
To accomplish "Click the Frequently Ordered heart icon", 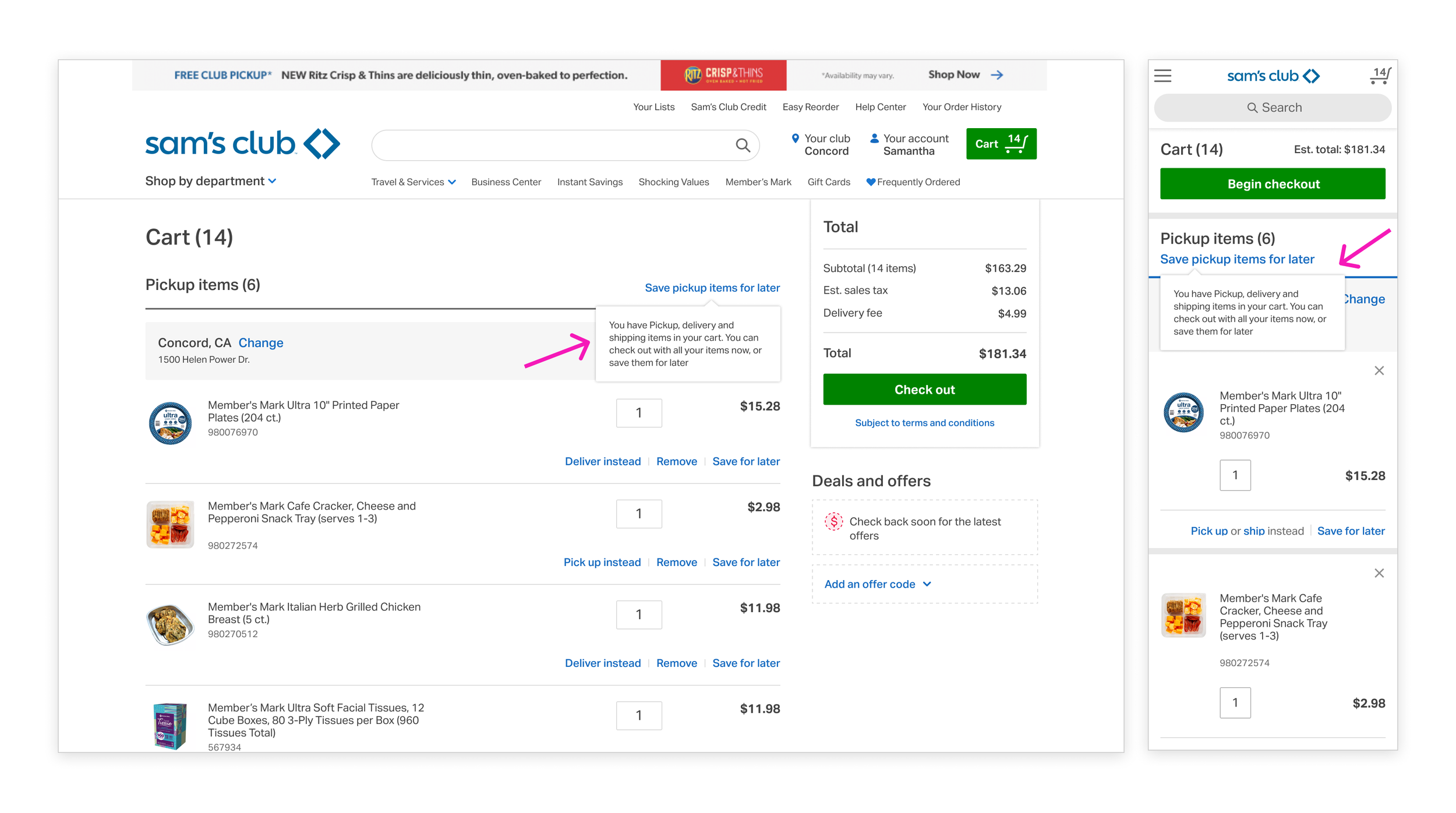I will (x=871, y=182).
